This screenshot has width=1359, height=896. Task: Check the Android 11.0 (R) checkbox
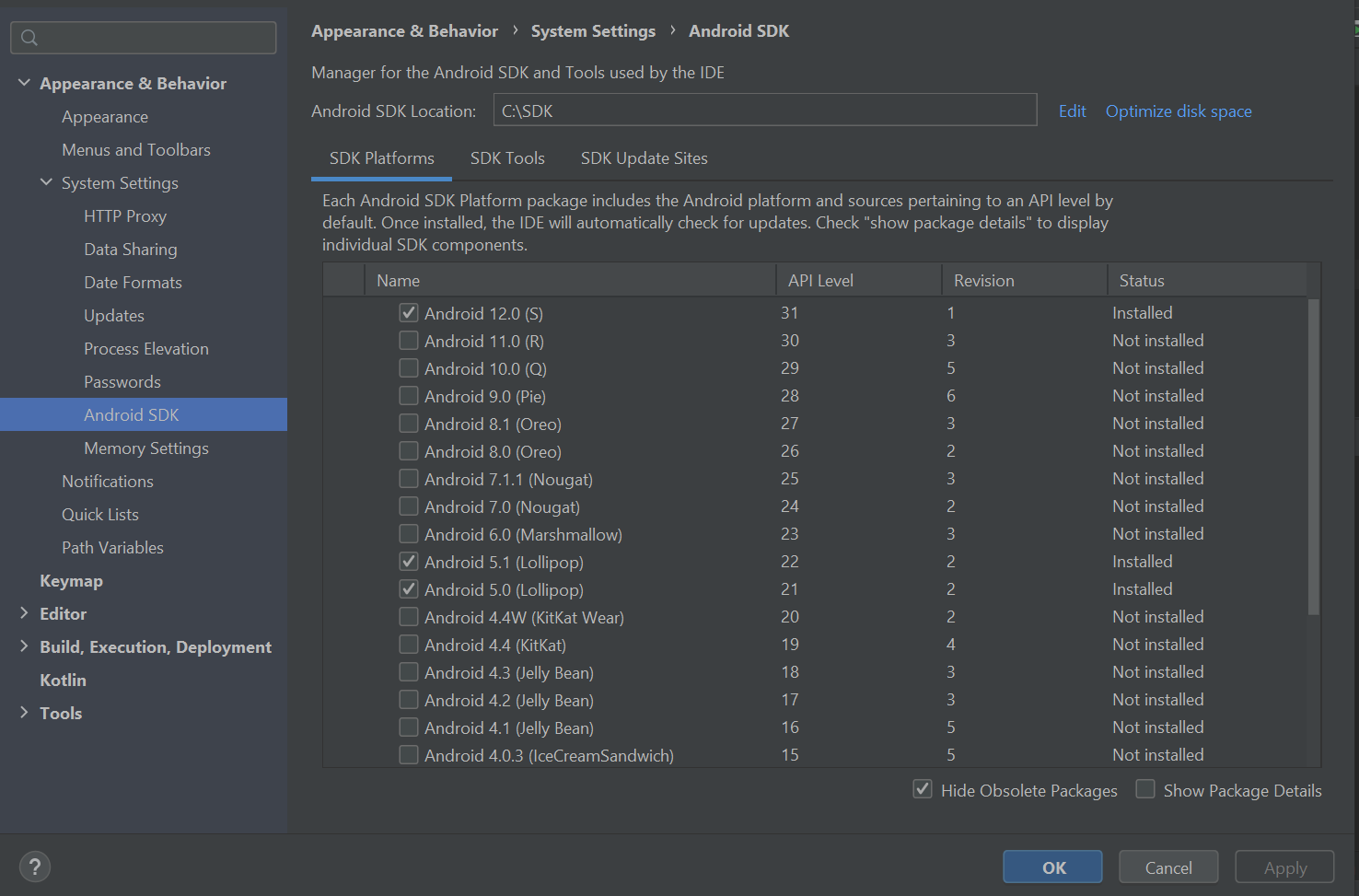click(409, 341)
